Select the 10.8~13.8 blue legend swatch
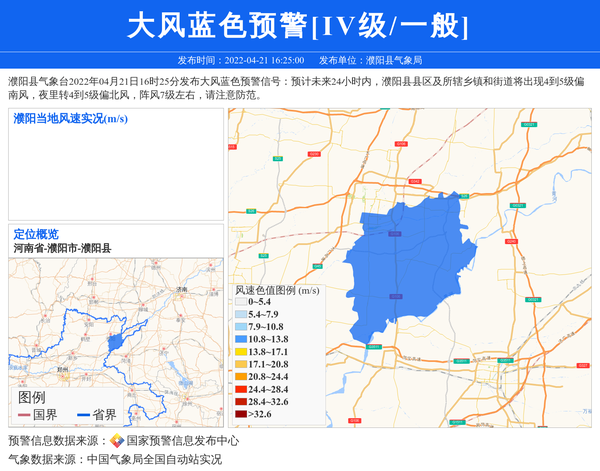 pos(241,340)
